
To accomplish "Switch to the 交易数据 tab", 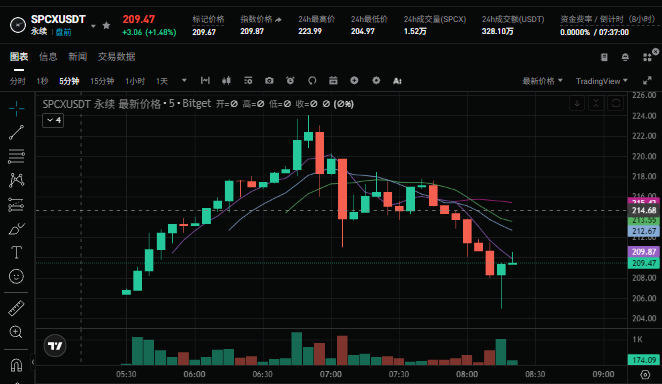I will click(x=117, y=57).
